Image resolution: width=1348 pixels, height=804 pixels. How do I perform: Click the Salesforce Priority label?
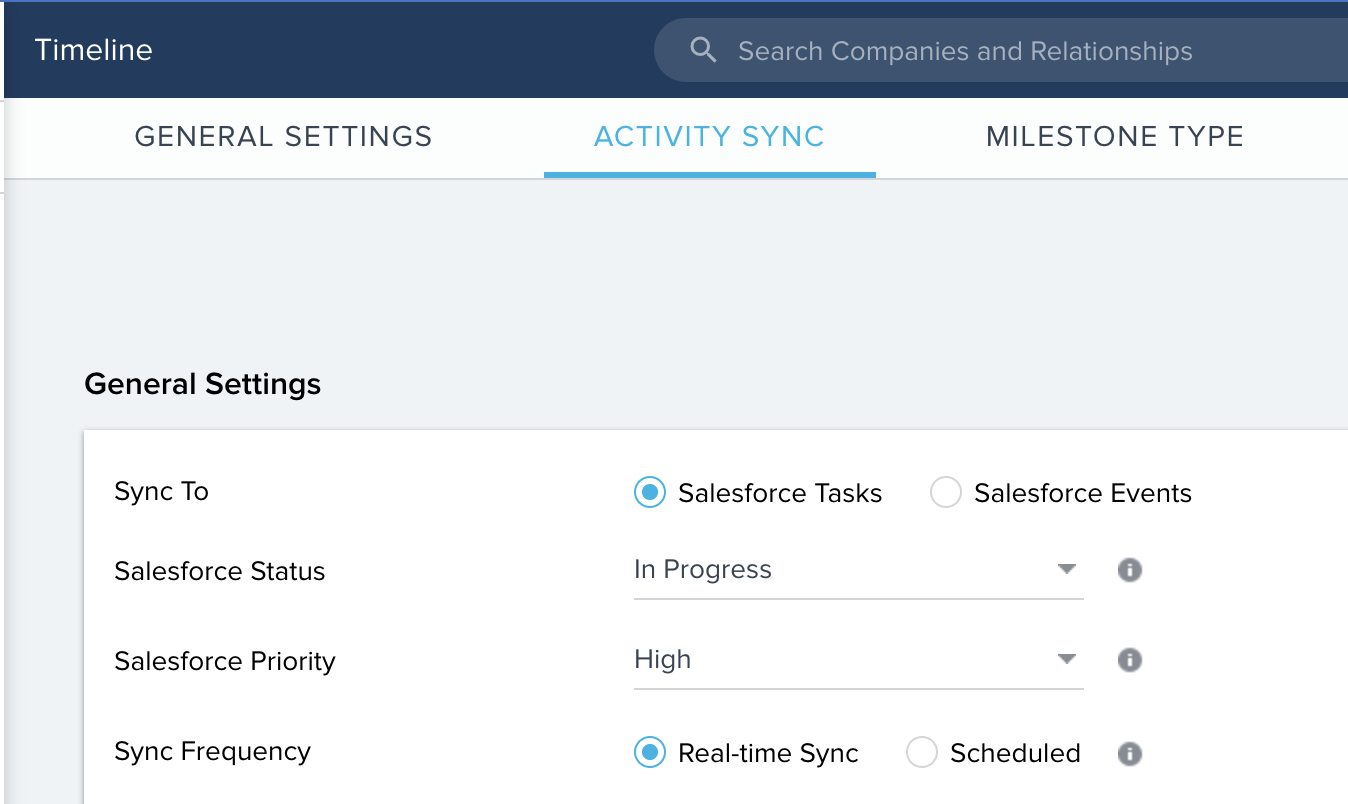click(225, 661)
